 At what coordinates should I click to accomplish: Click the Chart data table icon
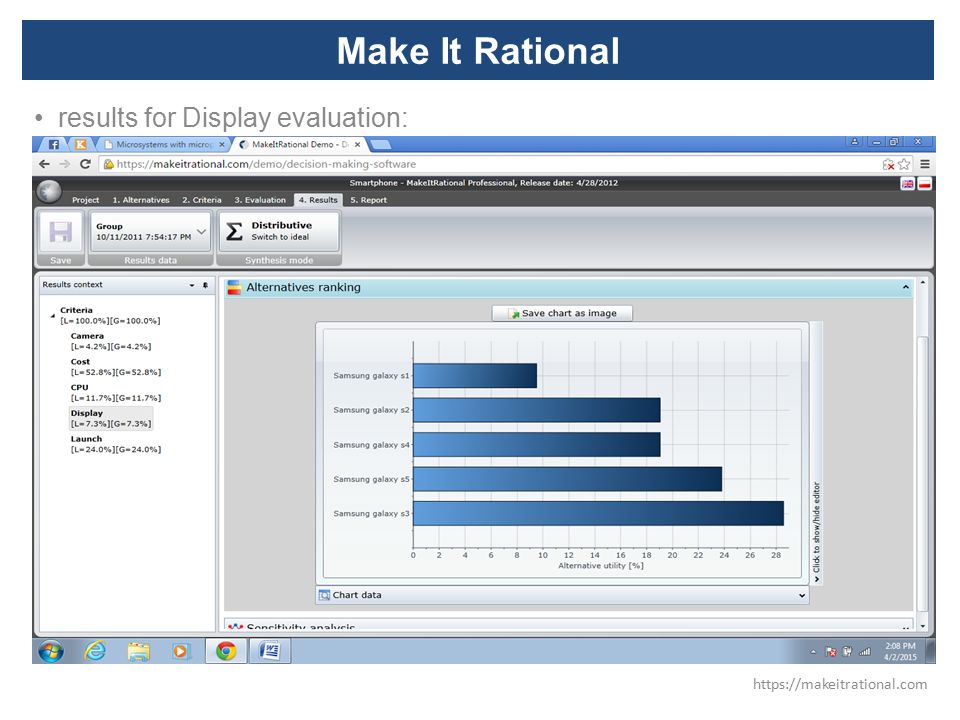[324, 595]
